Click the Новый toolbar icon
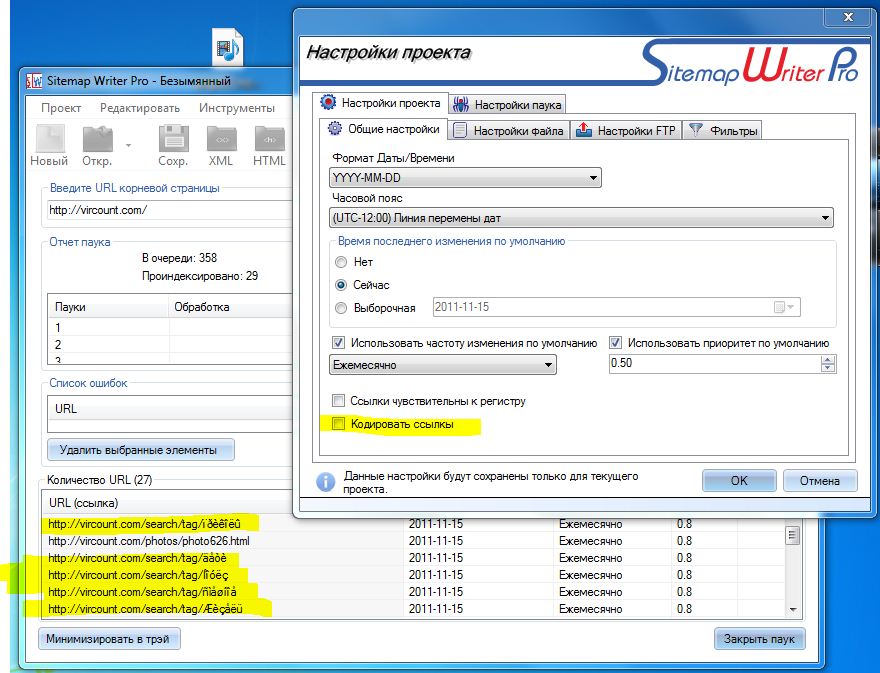 [x=49, y=138]
